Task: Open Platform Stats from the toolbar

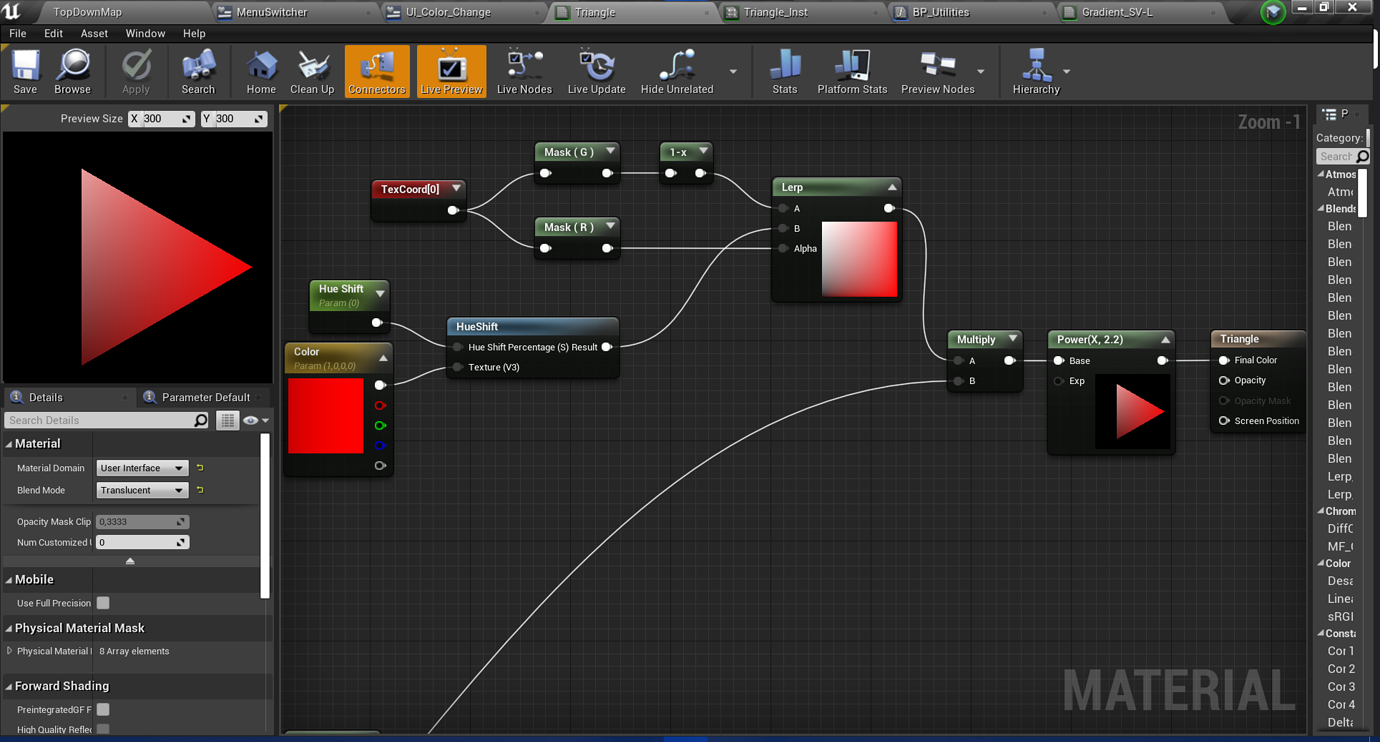Action: (x=851, y=70)
